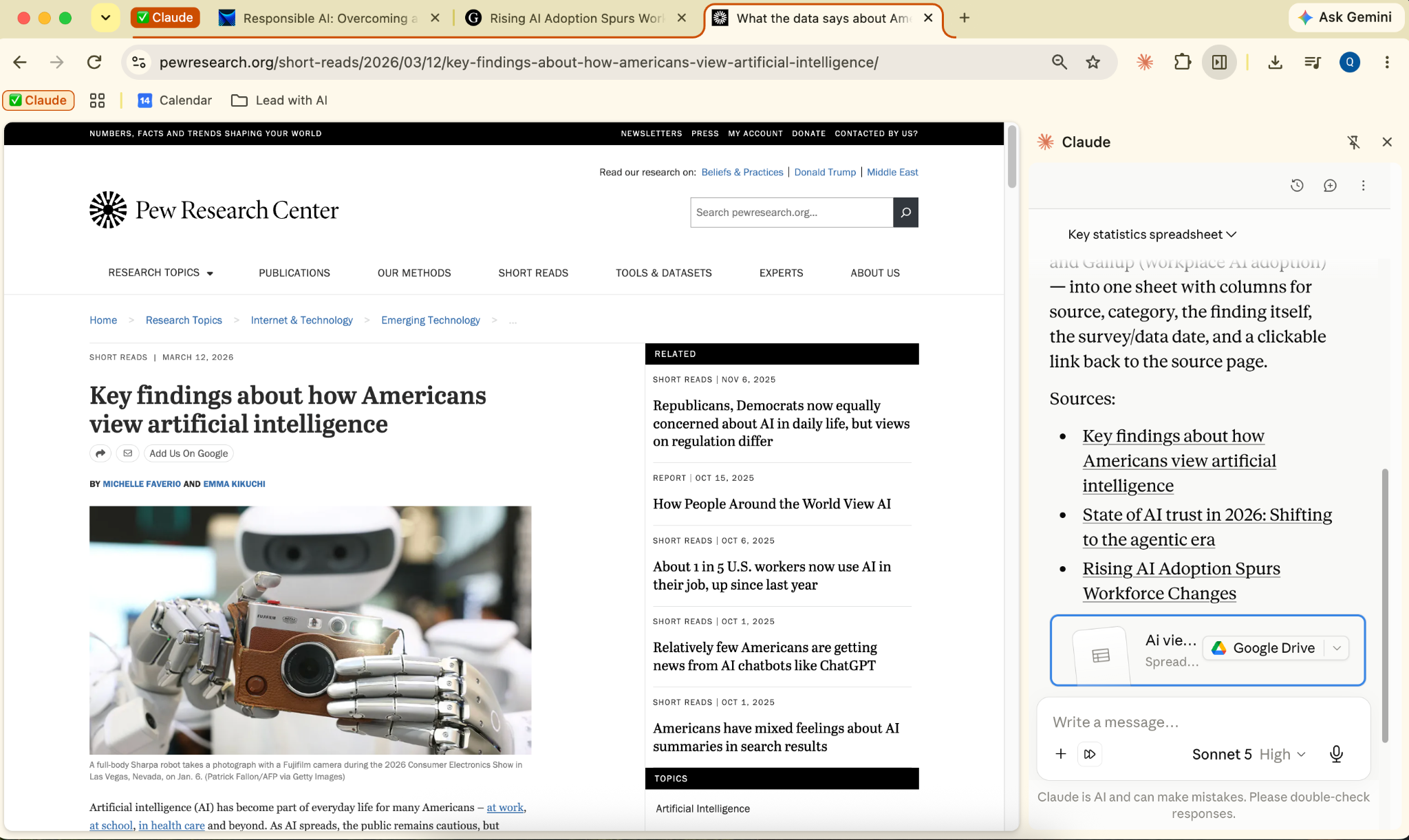This screenshot has height=840, width=1409.
Task: Focus the Search pewresearch.org field
Action: 791,213
